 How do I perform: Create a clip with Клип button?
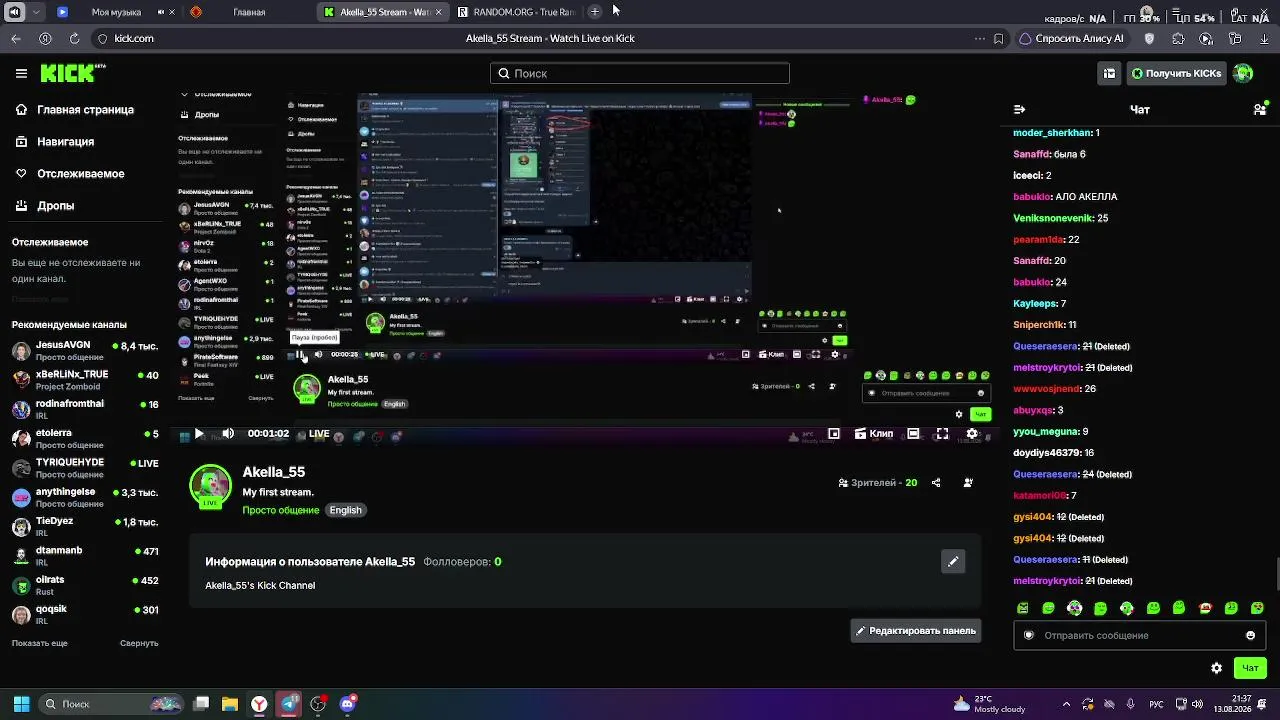[874, 434]
